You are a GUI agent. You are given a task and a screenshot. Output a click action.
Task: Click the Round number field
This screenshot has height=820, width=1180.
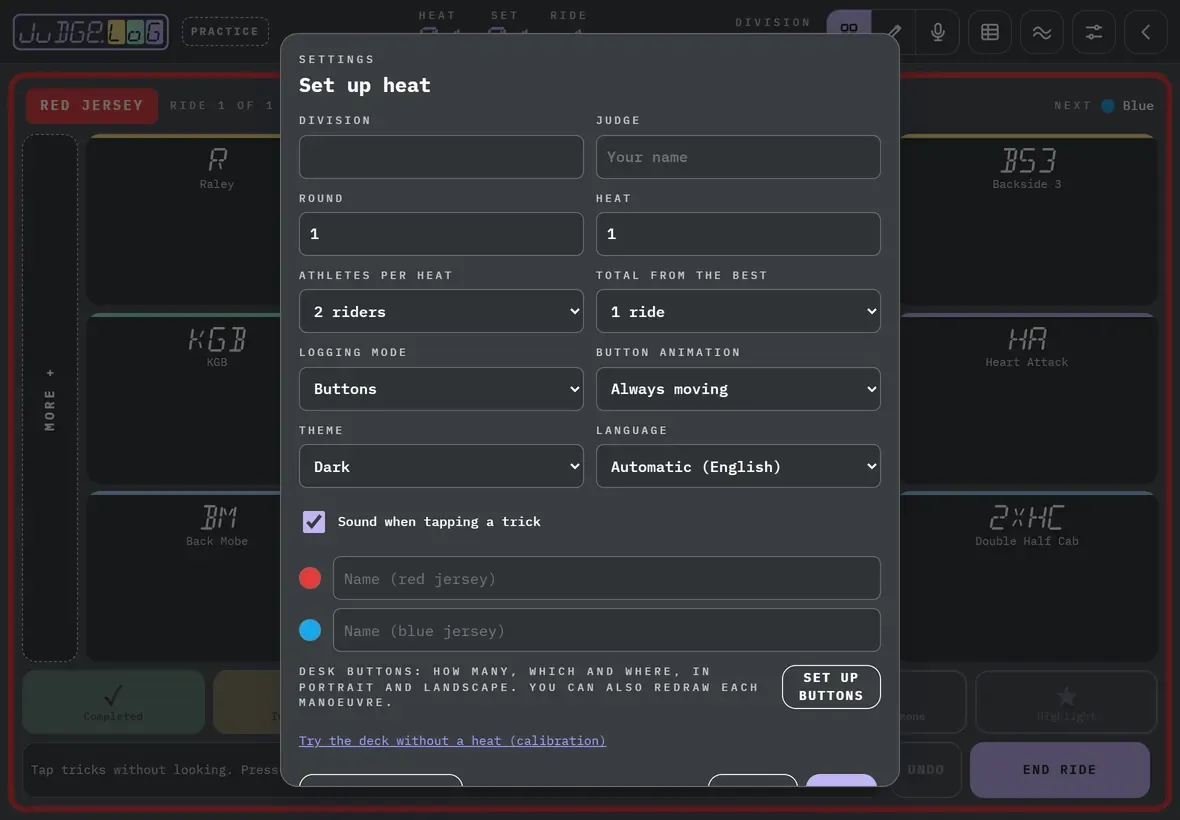click(x=441, y=234)
